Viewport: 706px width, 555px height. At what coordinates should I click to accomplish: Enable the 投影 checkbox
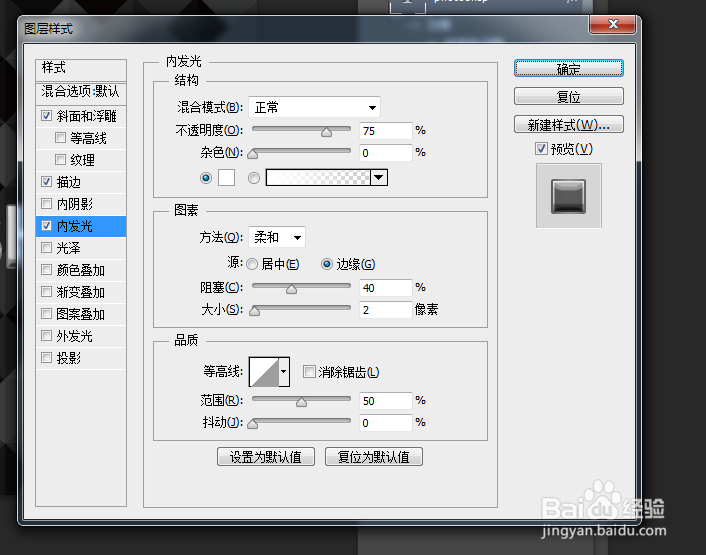coord(46,358)
